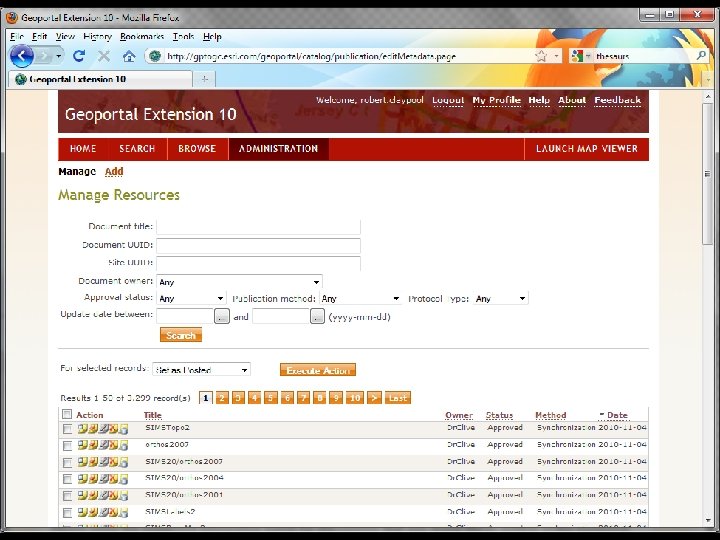Click the view metadata icon for SIMSTopo2
The width and height of the screenshot is (720, 540).
point(82,429)
